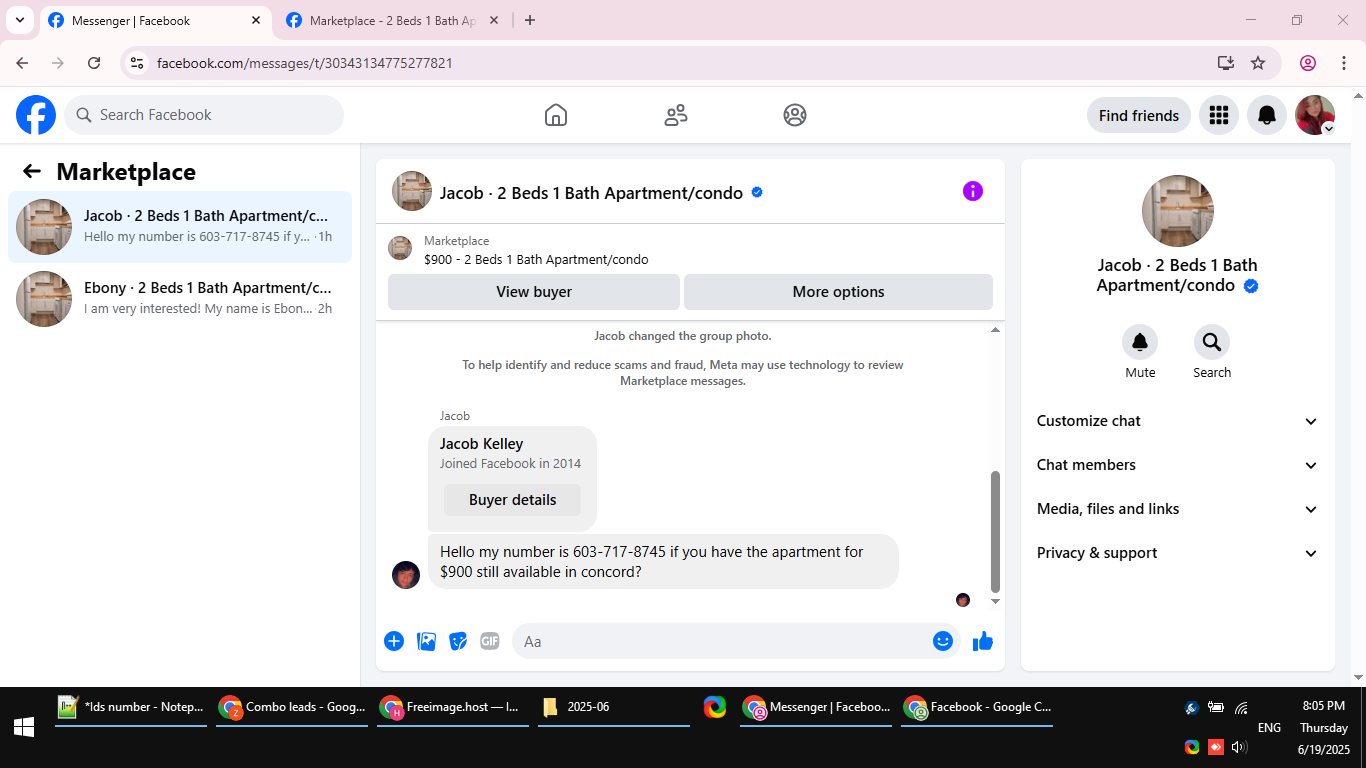Click Jacob's chat header avatar thumbnail
Viewport: 1366px width, 768px height.
click(x=412, y=191)
